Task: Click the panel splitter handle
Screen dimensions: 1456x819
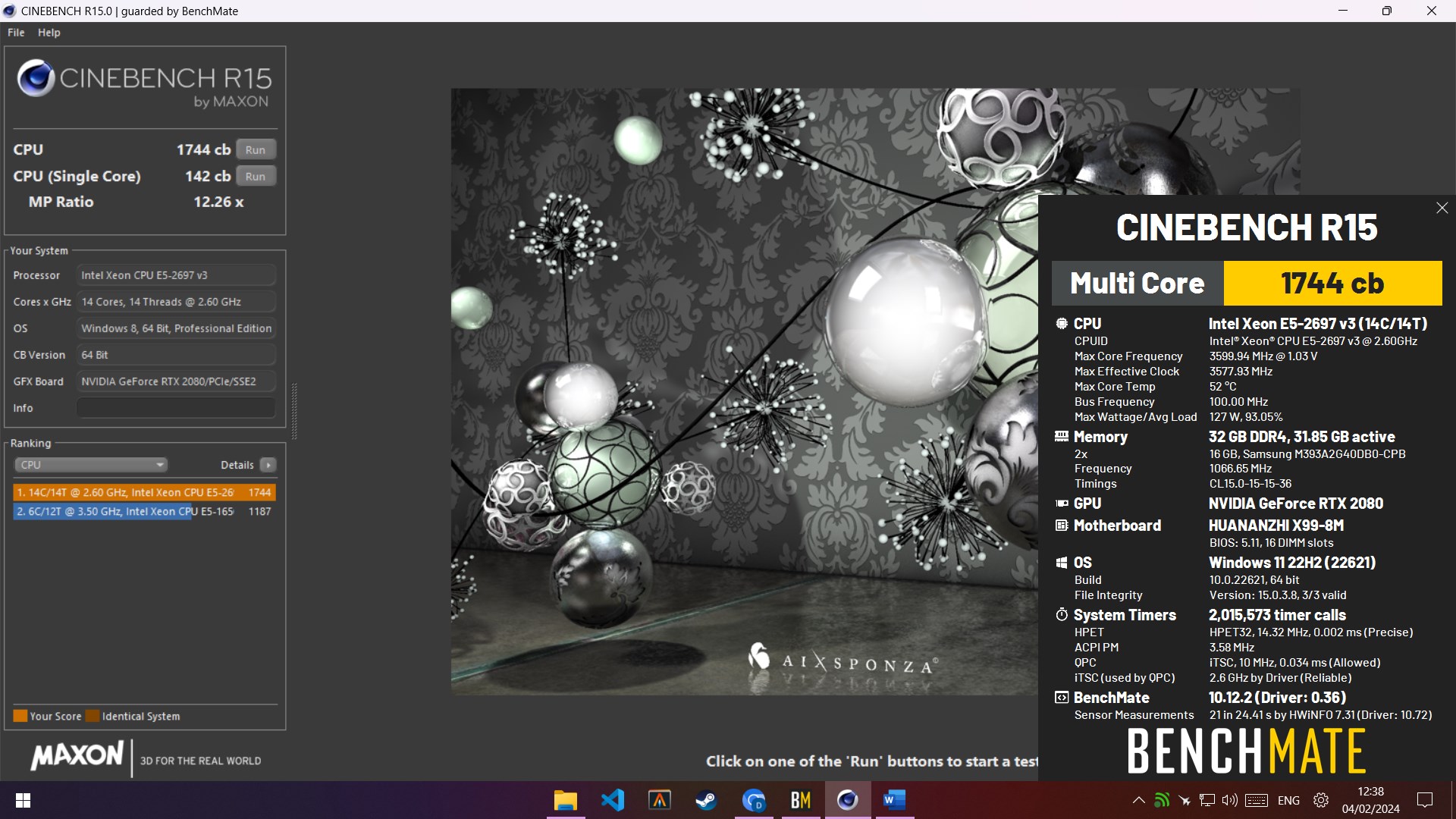Action: coord(294,411)
